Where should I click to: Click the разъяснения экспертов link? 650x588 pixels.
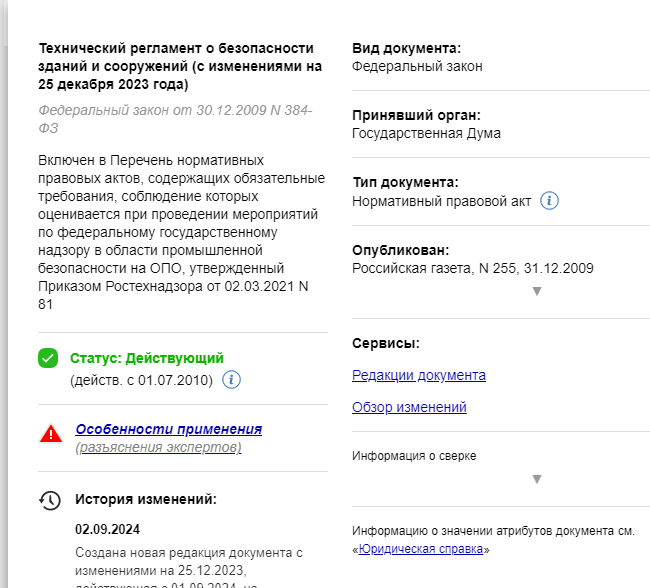pyautogui.click(x=158, y=447)
